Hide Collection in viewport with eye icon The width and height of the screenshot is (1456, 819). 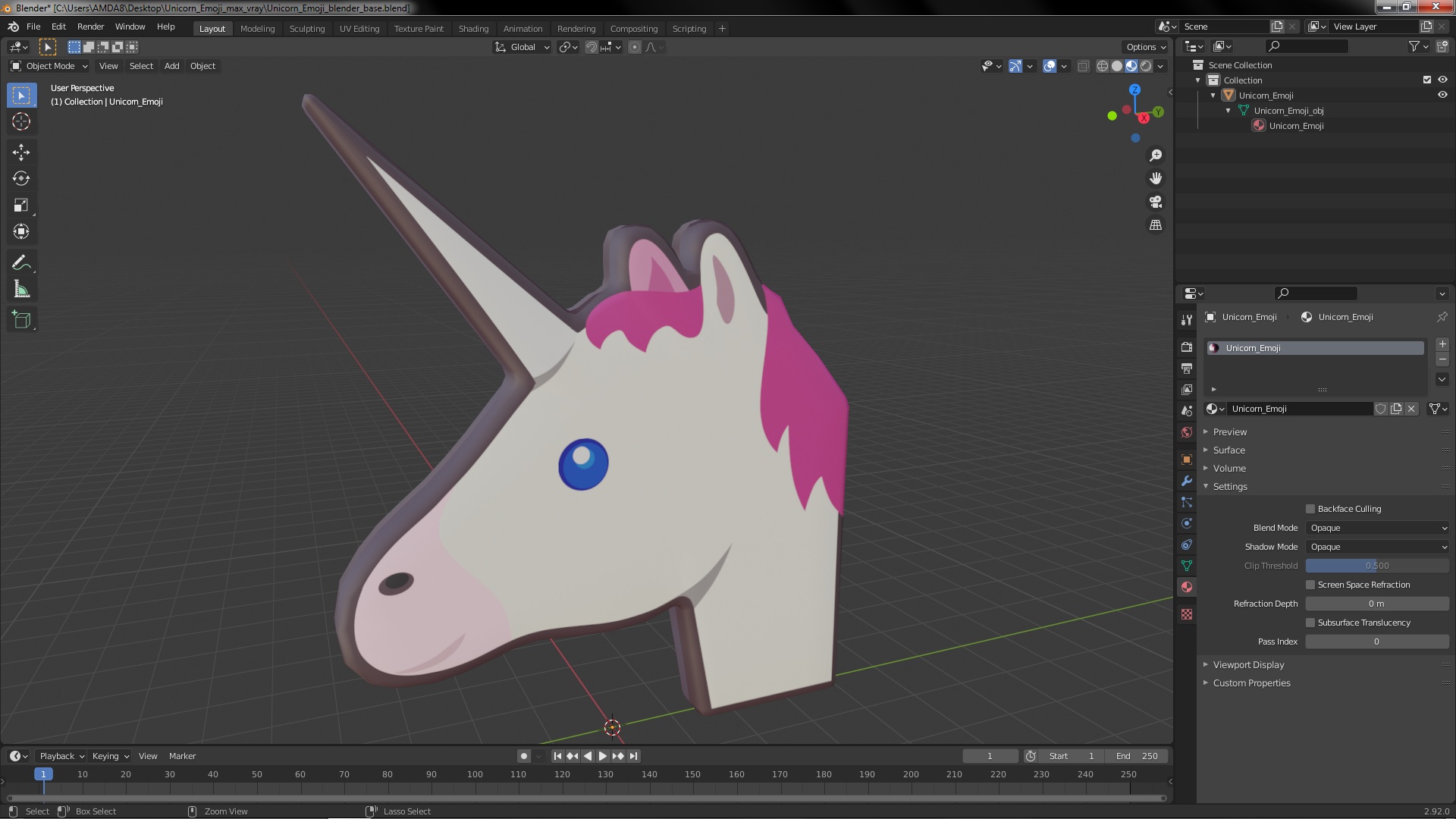pos(1442,80)
